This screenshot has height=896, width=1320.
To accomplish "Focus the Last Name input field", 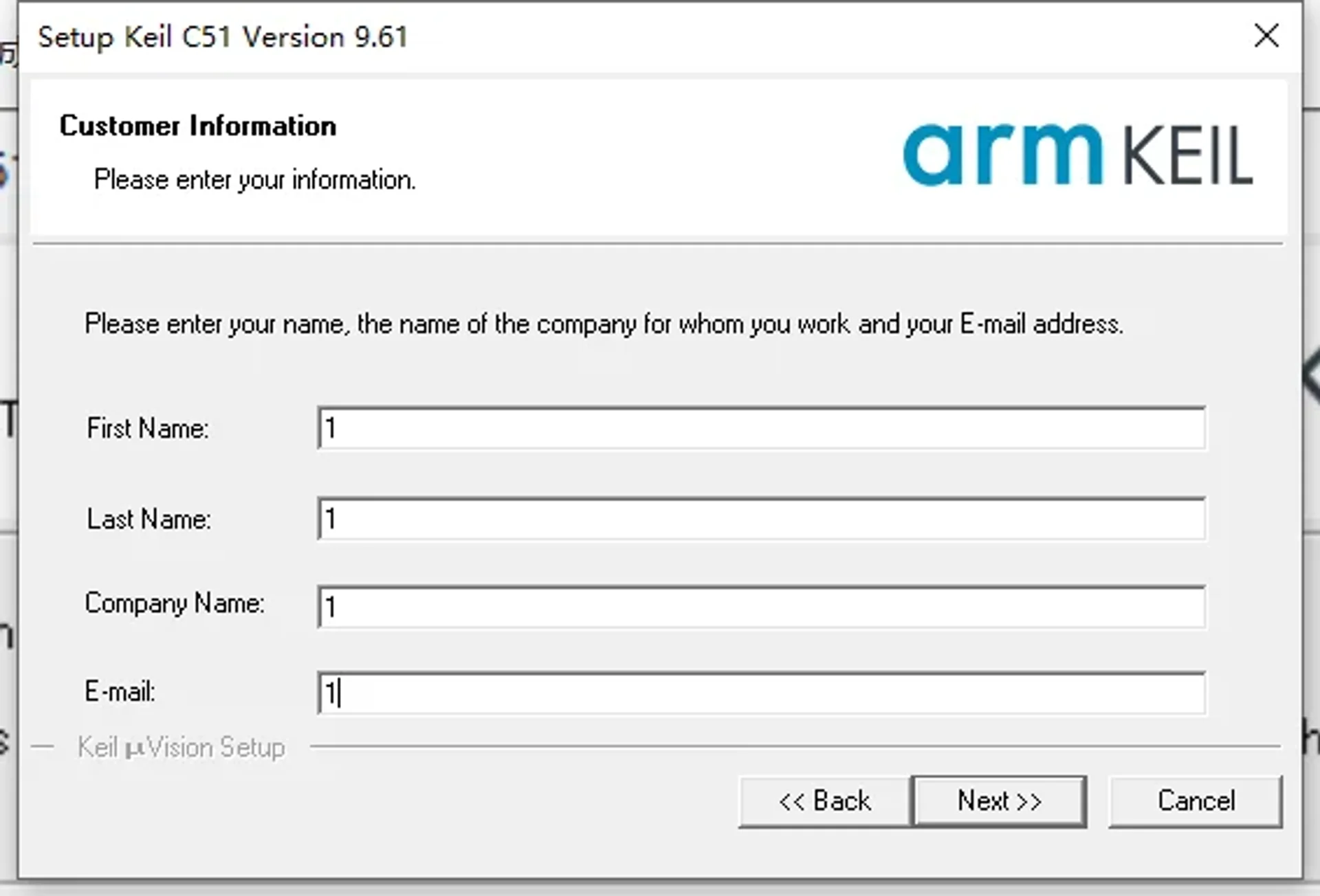I will (761, 519).
